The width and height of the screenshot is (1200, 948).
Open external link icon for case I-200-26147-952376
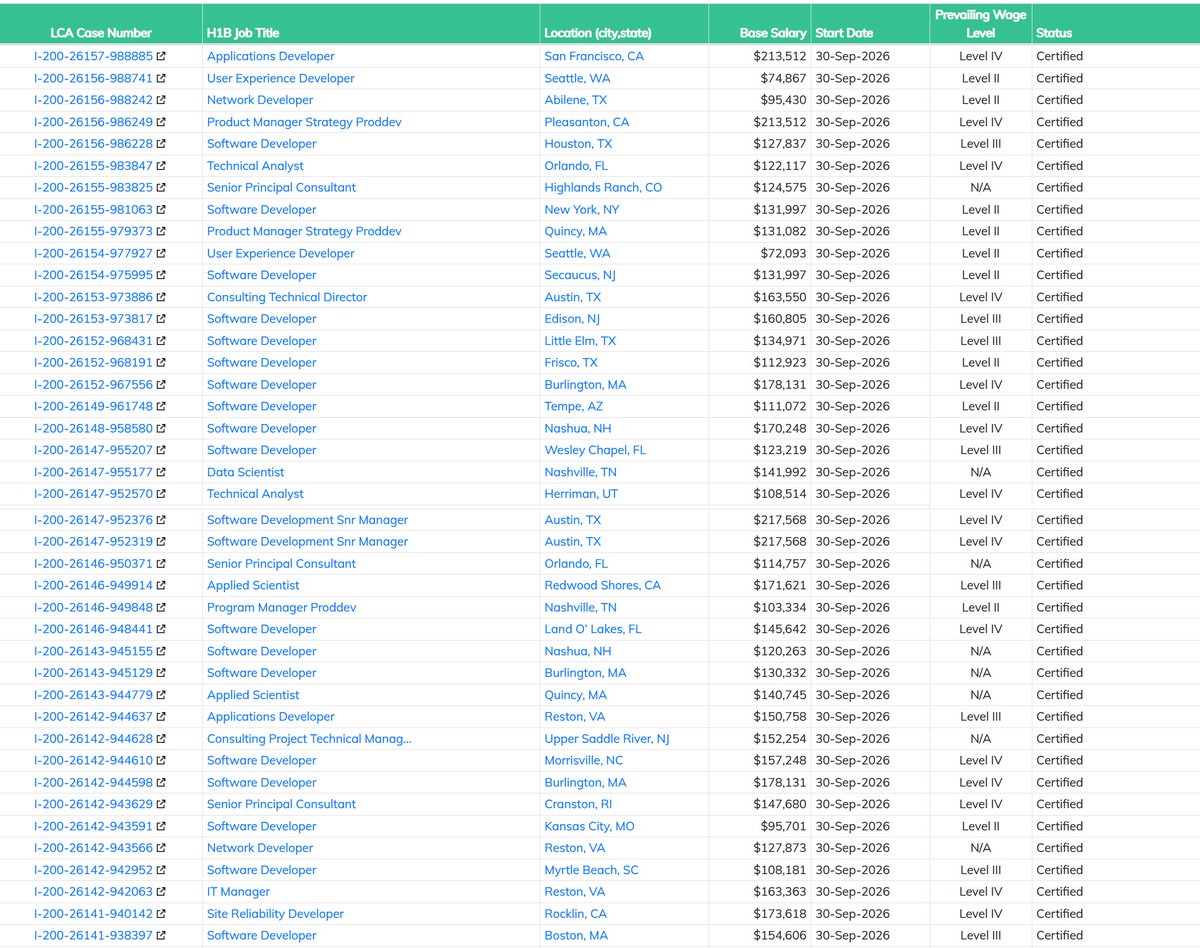click(161, 520)
